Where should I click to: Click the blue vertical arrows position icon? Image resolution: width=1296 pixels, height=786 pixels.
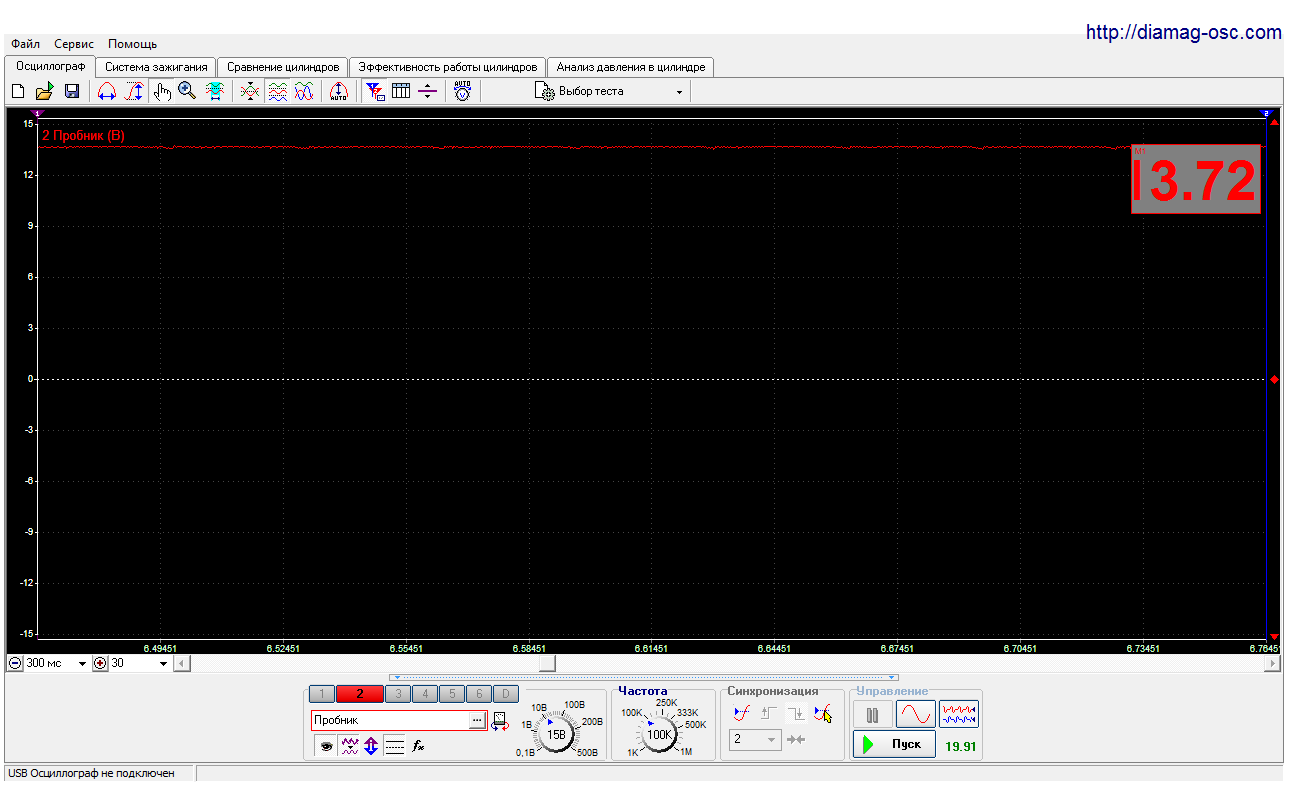tap(371, 746)
